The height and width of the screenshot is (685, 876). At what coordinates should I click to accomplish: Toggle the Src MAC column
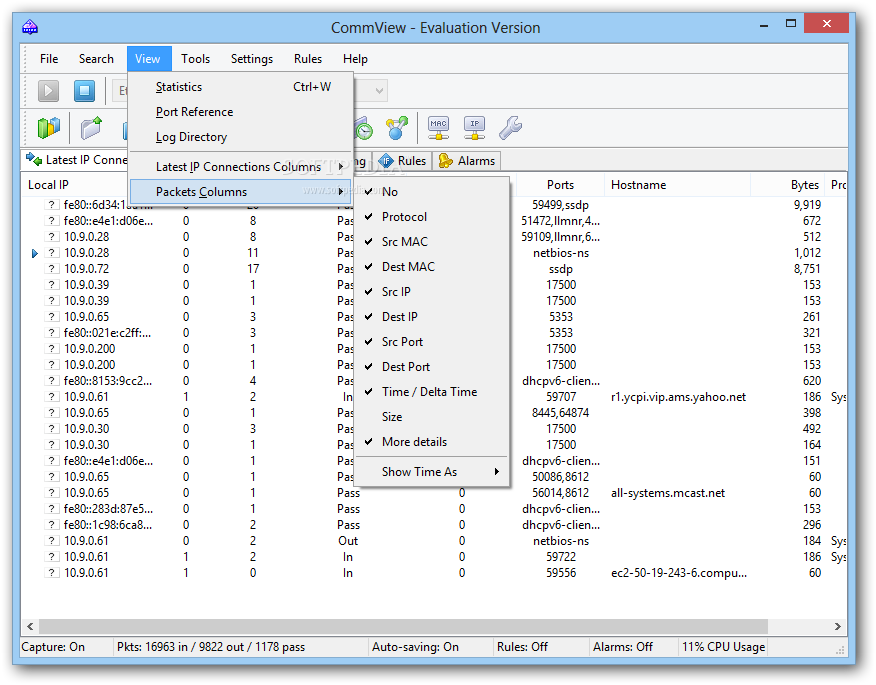[432, 242]
